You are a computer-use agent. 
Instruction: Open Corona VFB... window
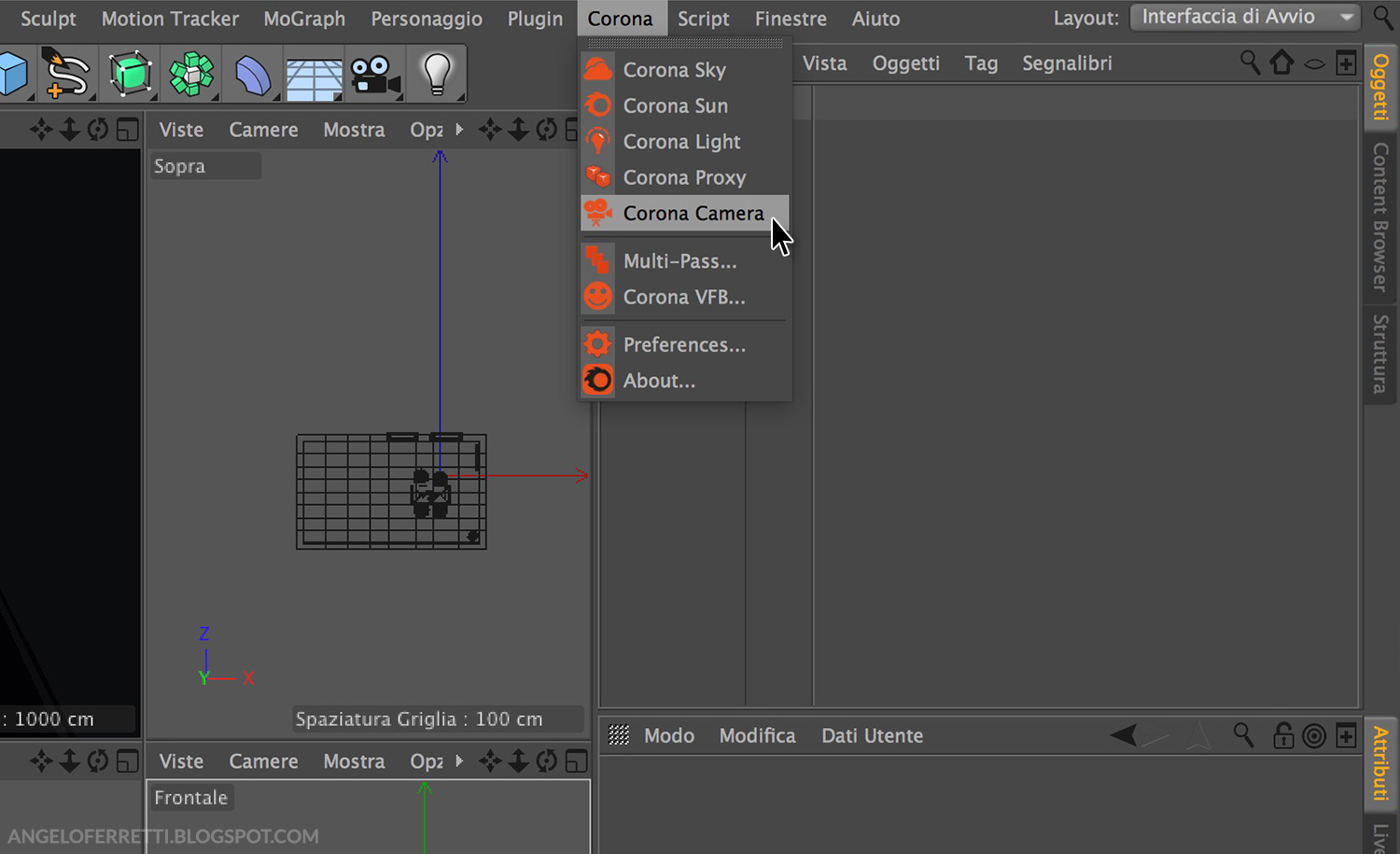click(685, 297)
